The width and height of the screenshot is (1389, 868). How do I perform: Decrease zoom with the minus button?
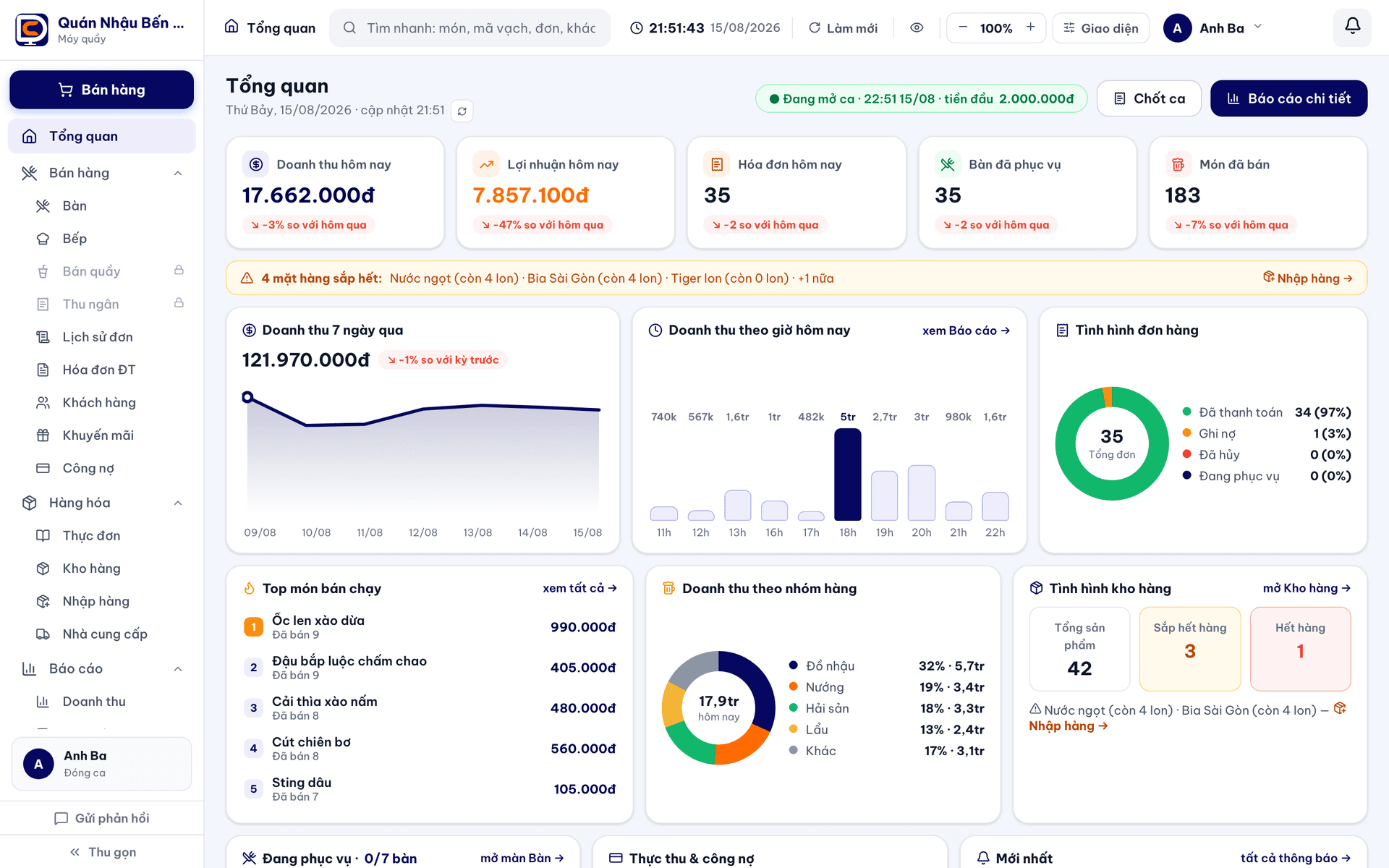click(x=963, y=27)
